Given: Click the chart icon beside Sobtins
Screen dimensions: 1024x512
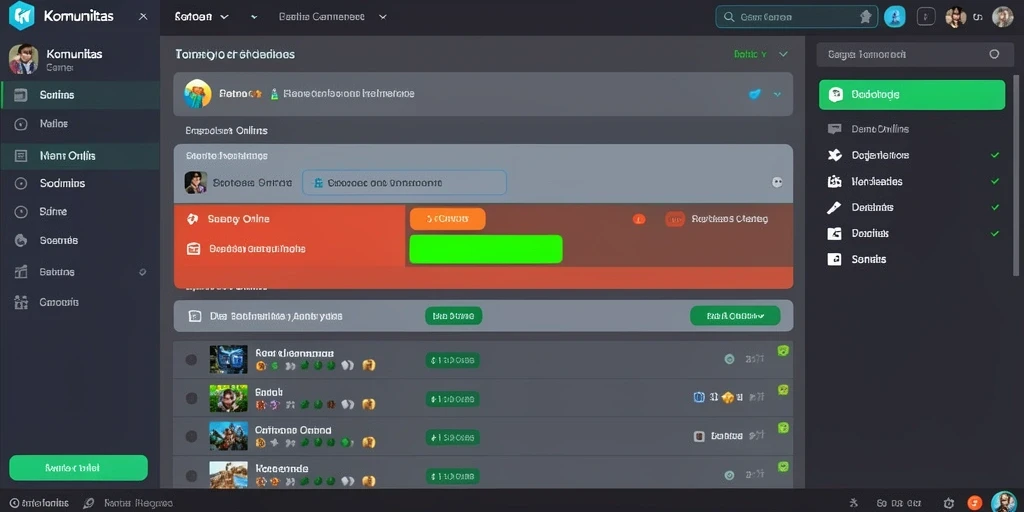Looking at the screenshot, I should tap(21, 272).
